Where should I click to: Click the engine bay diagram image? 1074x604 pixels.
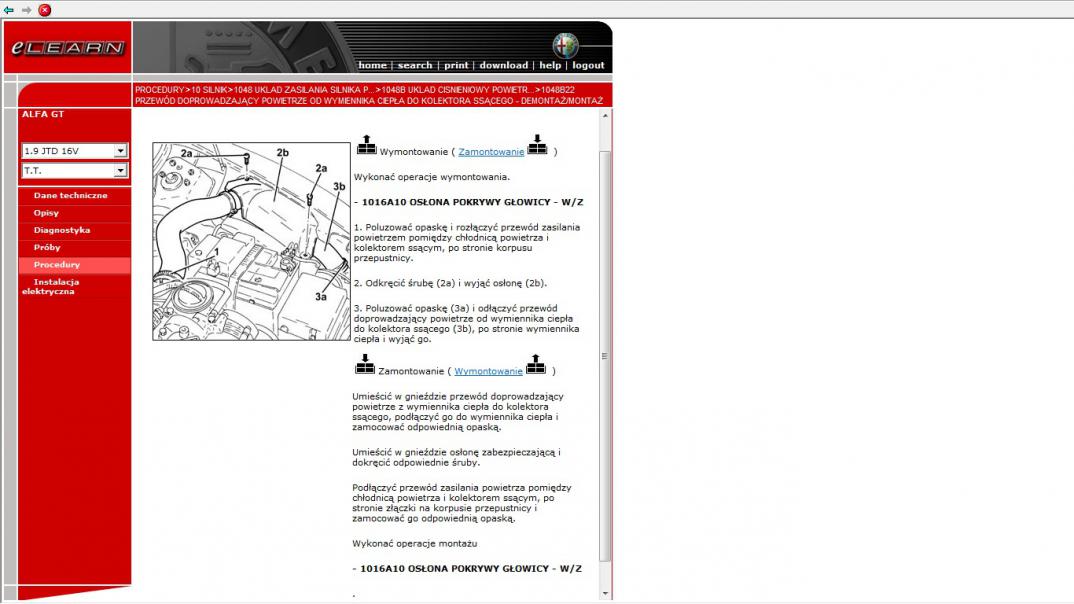tap(251, 241)
